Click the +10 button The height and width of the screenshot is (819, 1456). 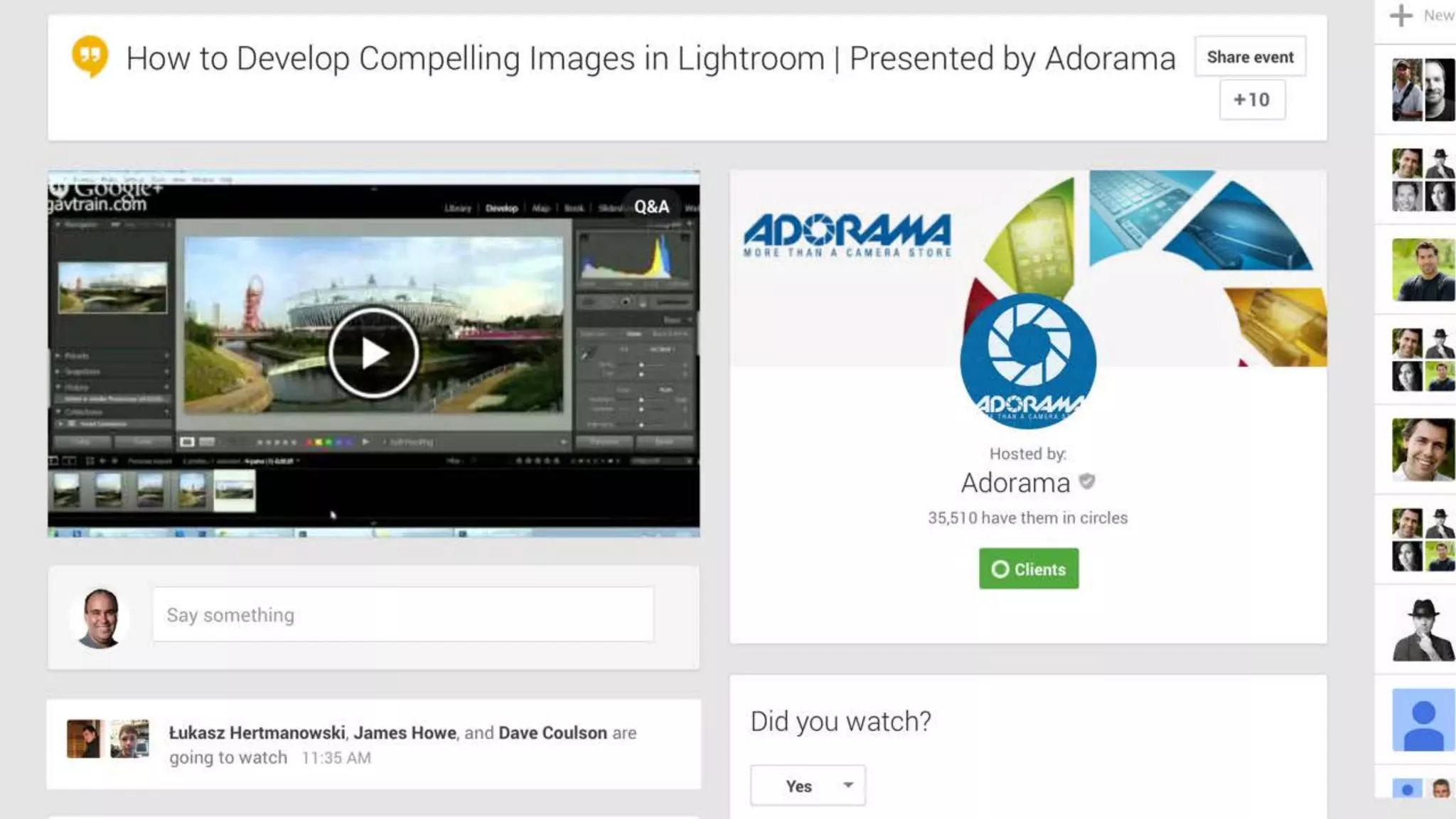click(x=1252, y=100)
